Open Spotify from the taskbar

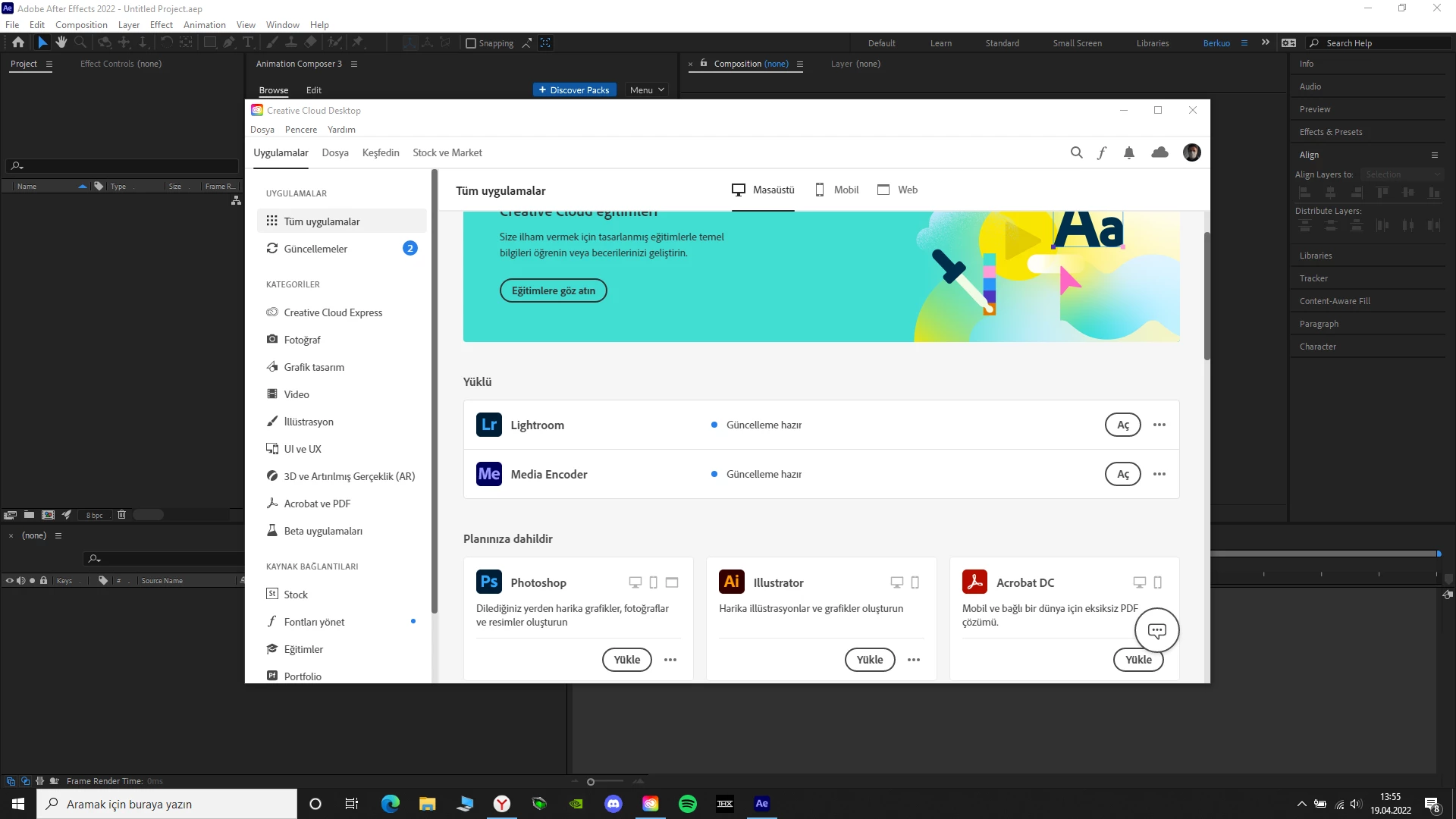point(688,804)
